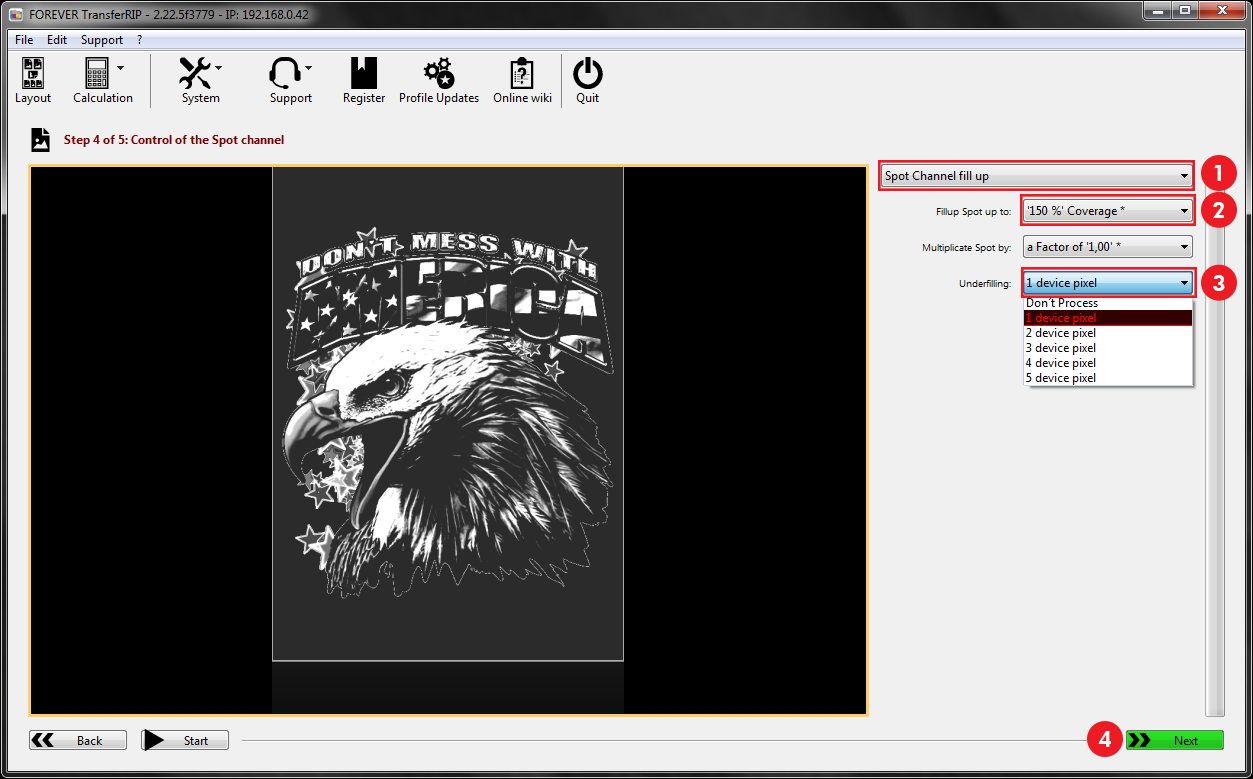Screen dimensions: 1253x779
Task: Open the Support menu in menu bar
Action: pos(102,40)
